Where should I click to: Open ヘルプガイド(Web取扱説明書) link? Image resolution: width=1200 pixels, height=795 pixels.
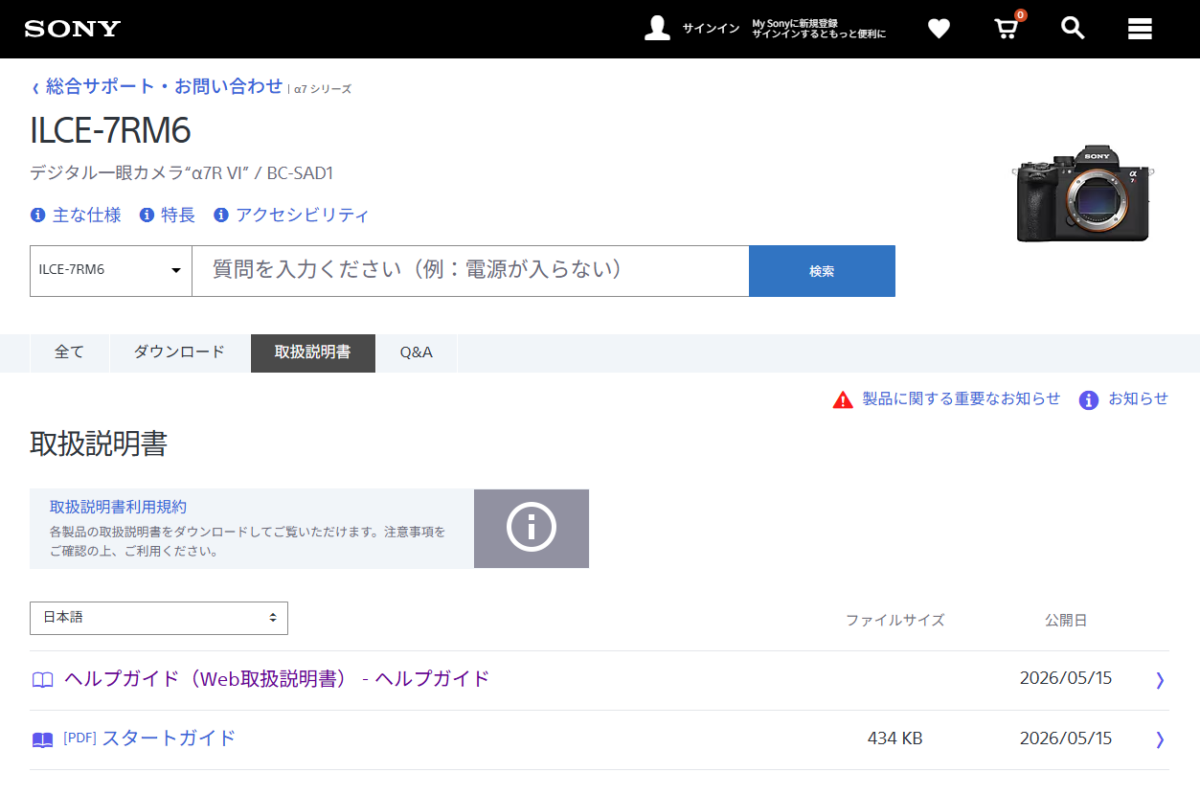click(277, 679)
